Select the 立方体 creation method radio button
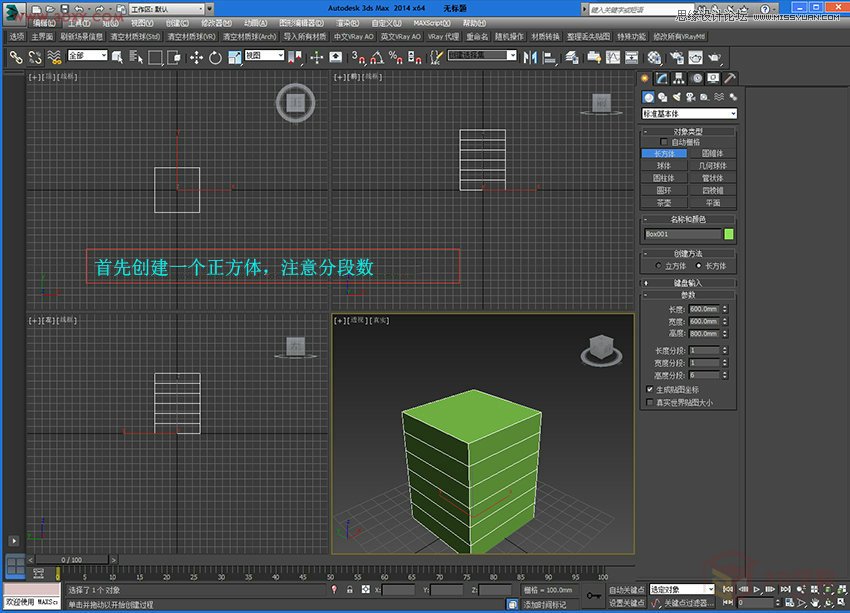Image resolution: width=850 pixels, height=613 pixels. [659, 266]
